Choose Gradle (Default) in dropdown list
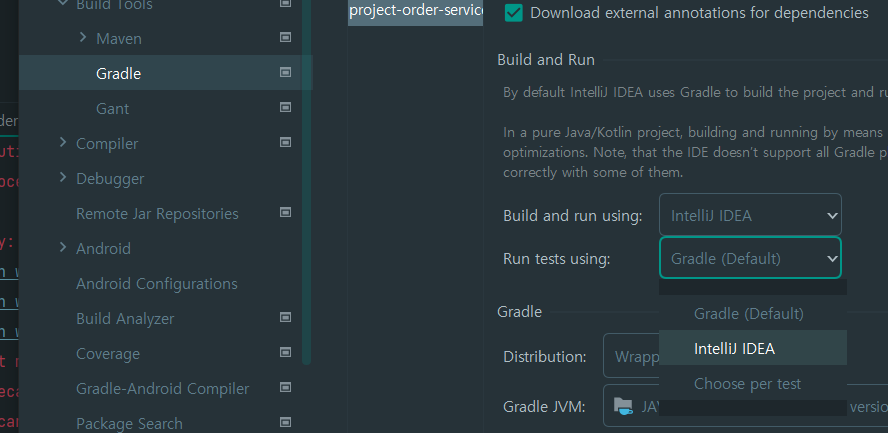888x433 pixels. pyautogui.click(x=753, y=313)
